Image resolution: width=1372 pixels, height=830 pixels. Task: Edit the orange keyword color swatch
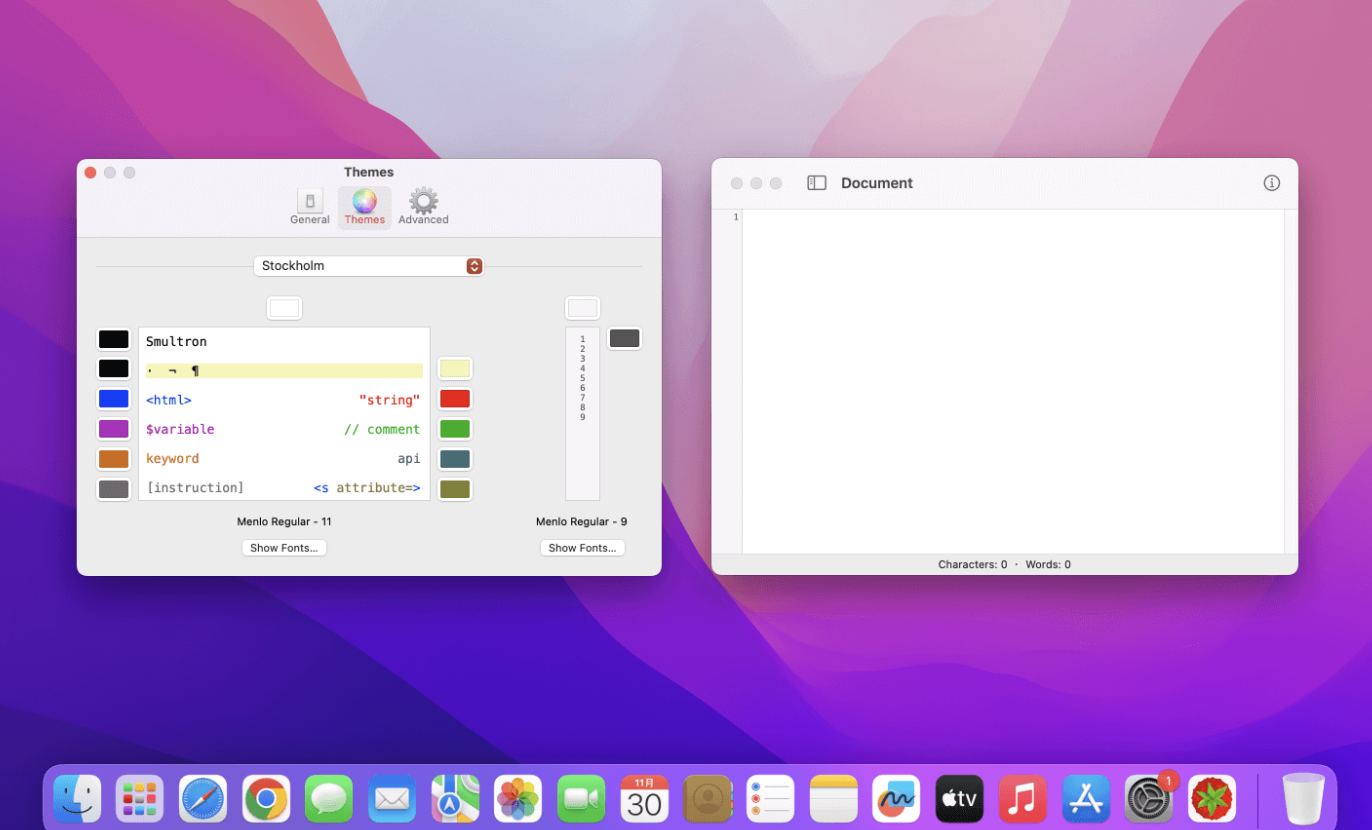coord(113,458)
